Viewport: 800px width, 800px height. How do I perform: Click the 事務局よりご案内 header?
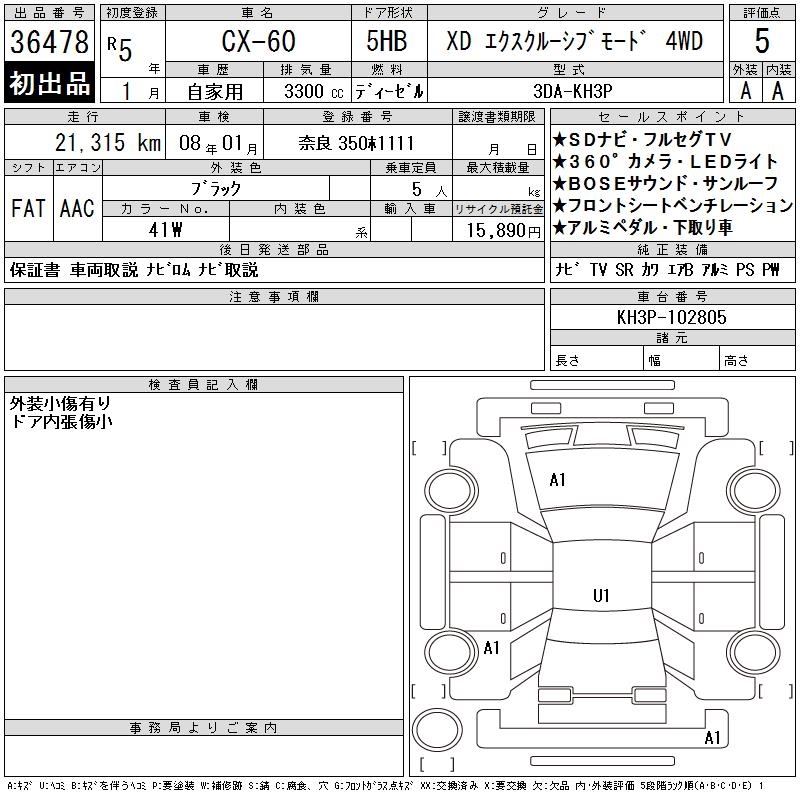(204, 728)
